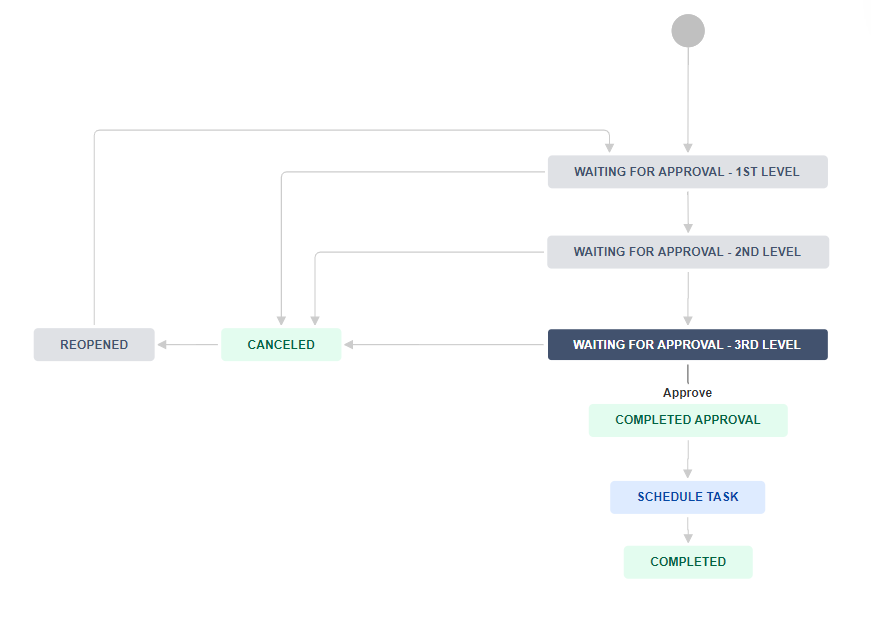Select the Completed Approval status
The height and width of the screenshot is (629, 871).
[x=688, y=420]
